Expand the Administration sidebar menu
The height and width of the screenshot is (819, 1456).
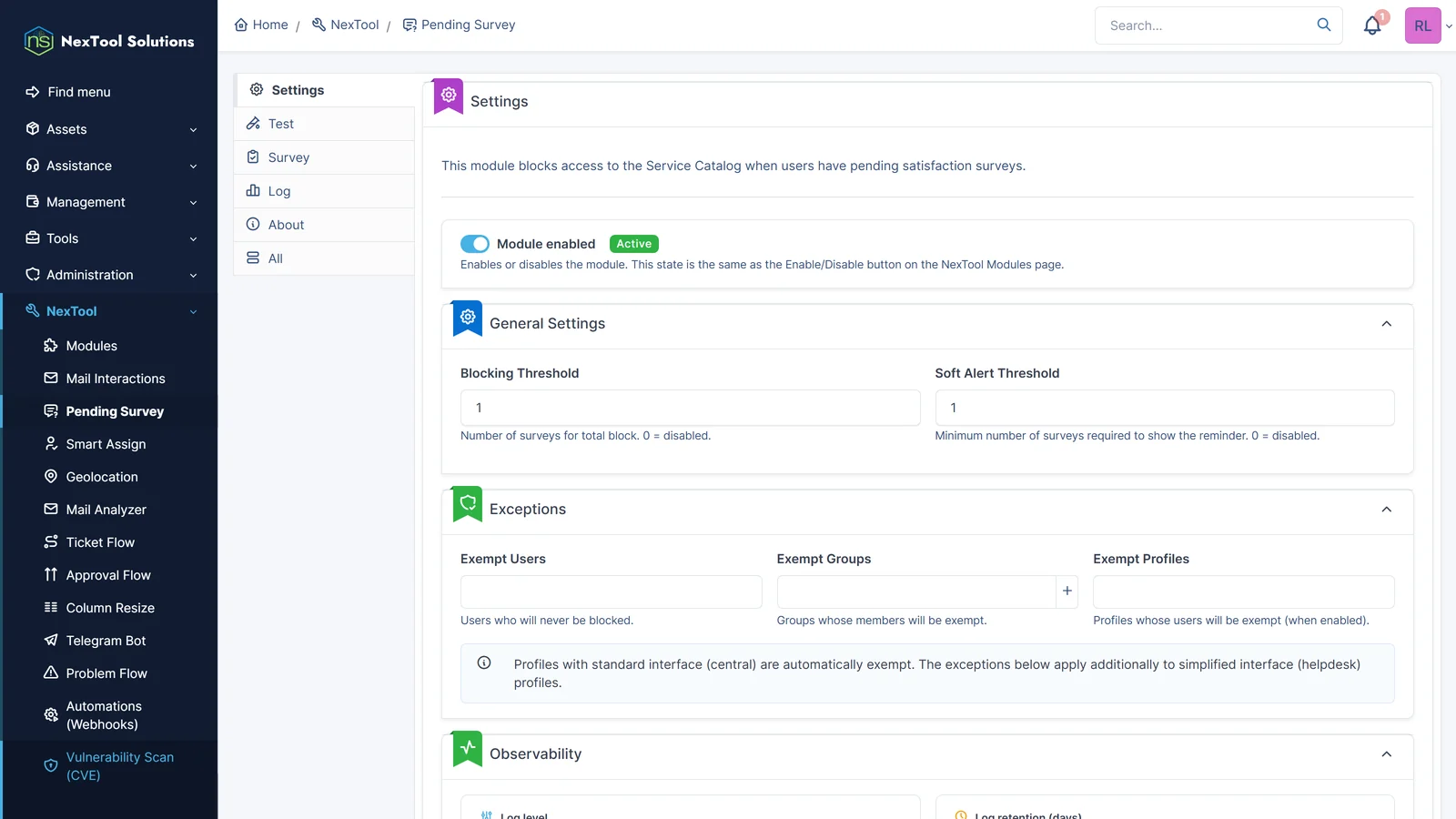click(109, 275)
